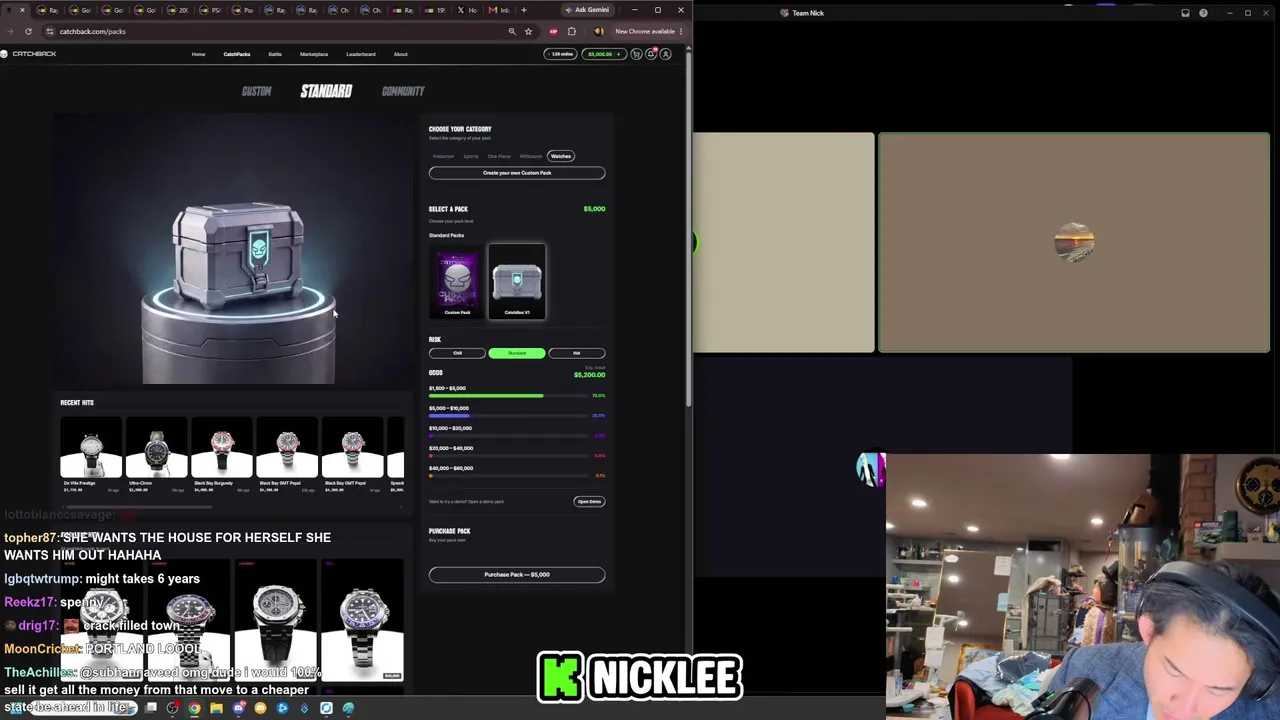
Task: Select the Watches category
Action: coord(561,156)
